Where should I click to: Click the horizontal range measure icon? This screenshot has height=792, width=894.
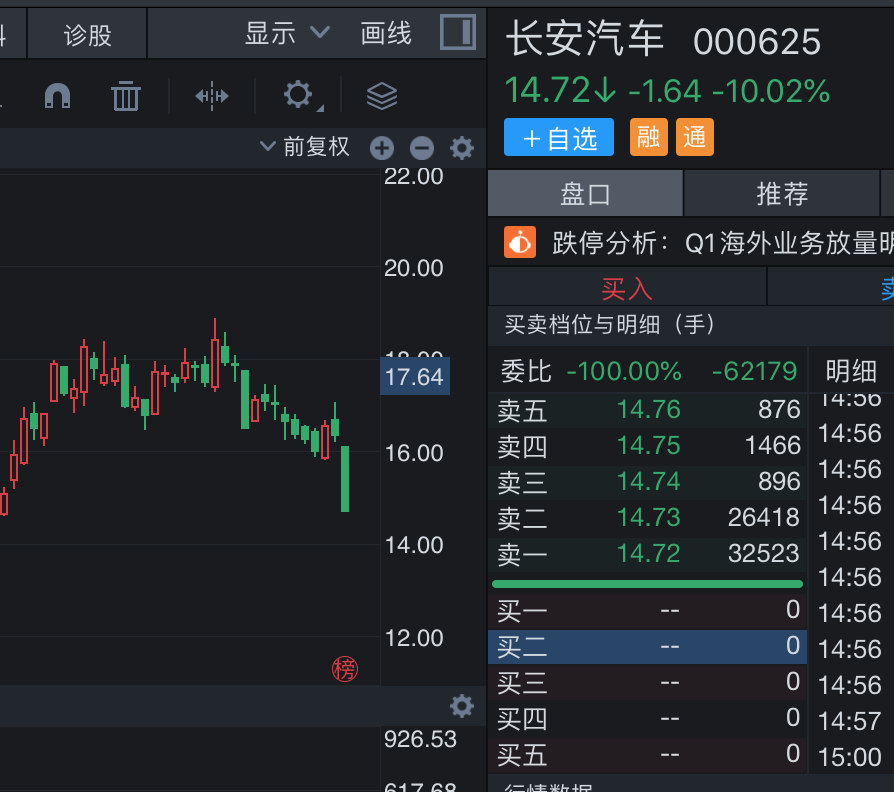(x=212, y=96)
